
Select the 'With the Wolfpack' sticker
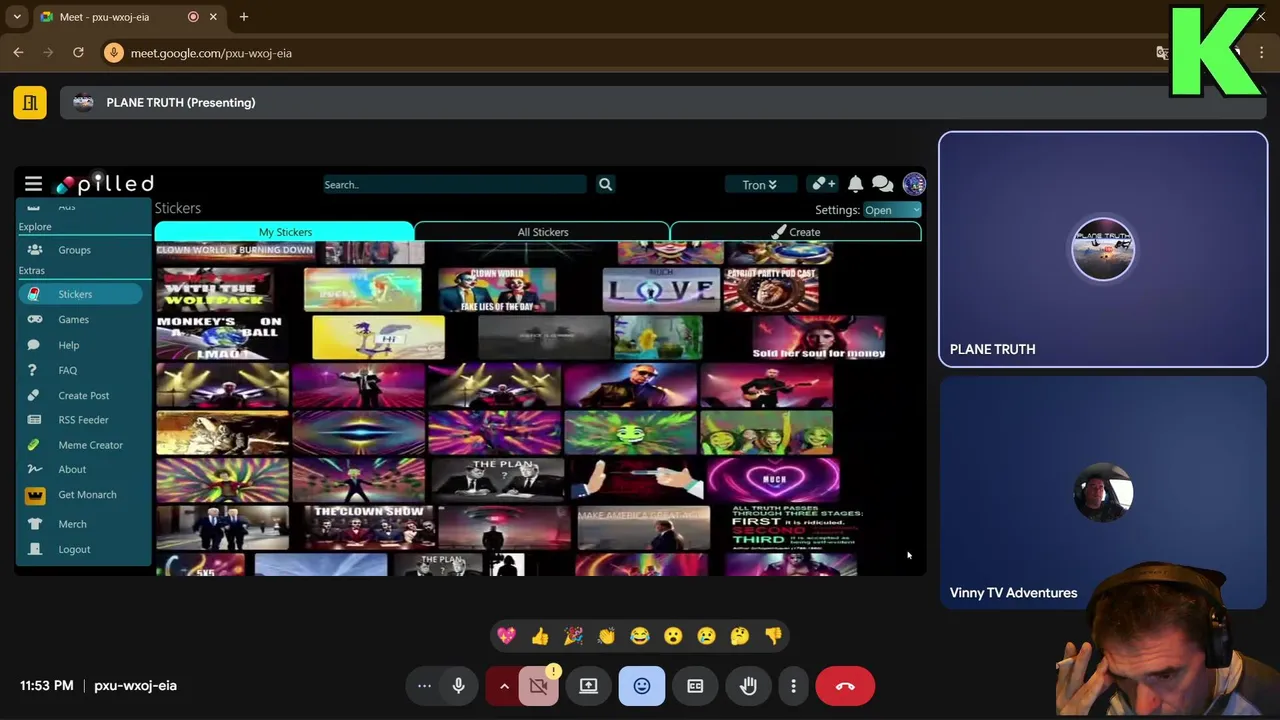pyautogui.click(x=214, y=290)
